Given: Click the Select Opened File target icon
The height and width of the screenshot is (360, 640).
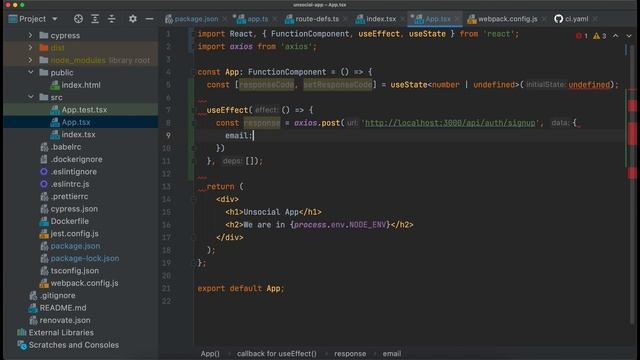Looking at the screenshot, I should pos(78,19).
